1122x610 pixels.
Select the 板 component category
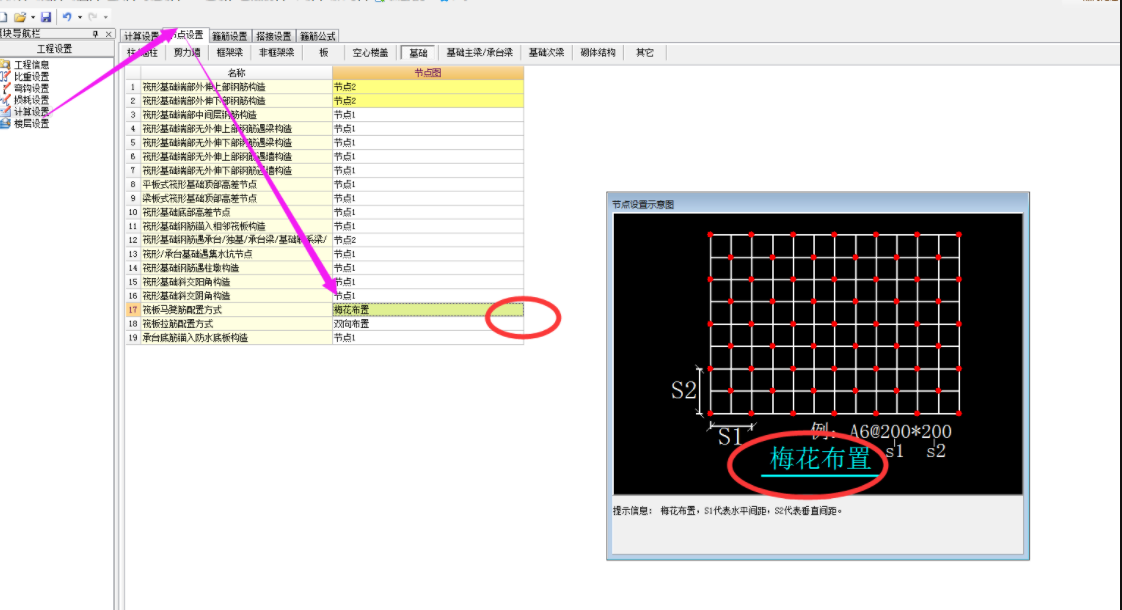tap(323, 52)
